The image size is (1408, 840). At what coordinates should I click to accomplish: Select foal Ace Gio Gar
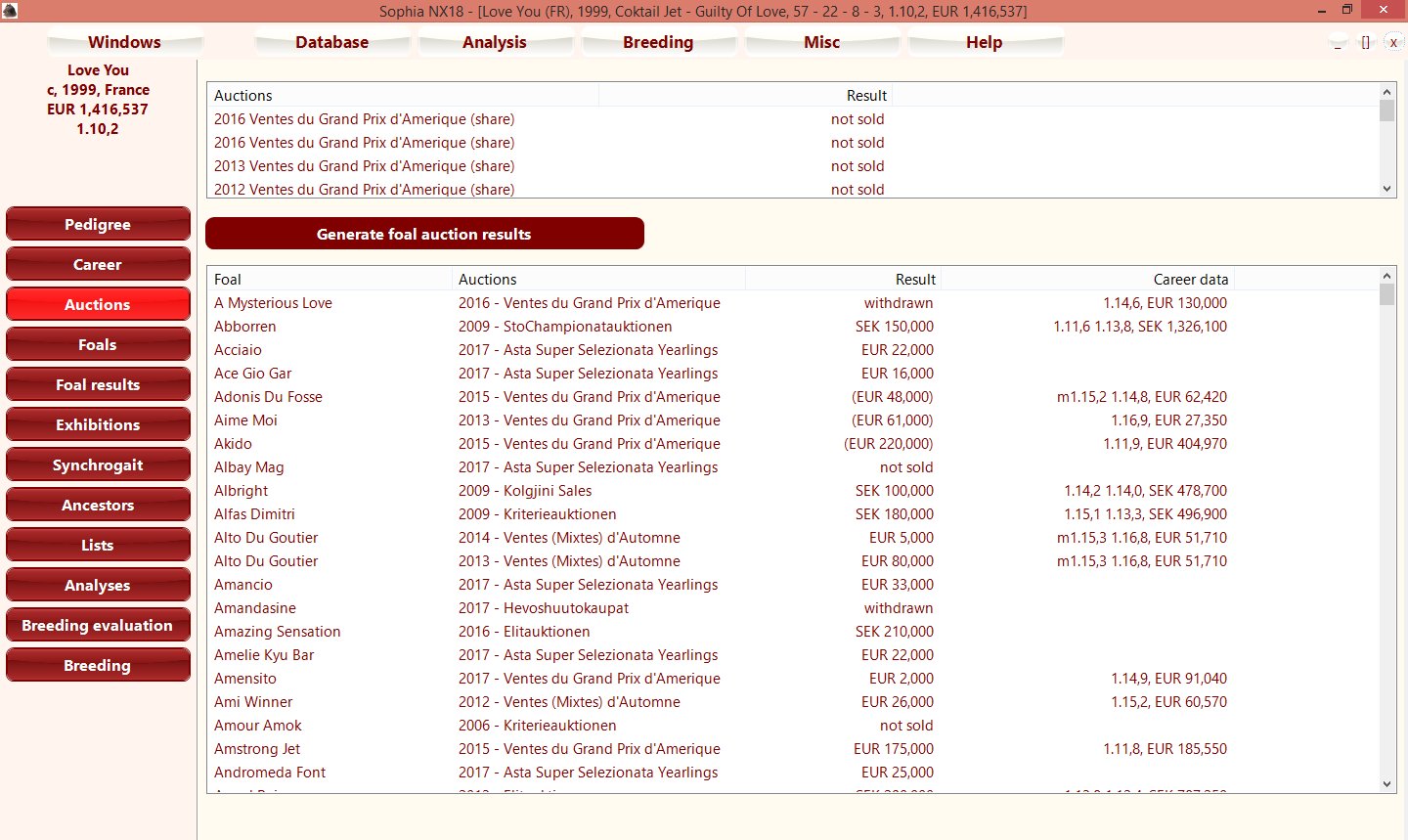coord(252,373)
